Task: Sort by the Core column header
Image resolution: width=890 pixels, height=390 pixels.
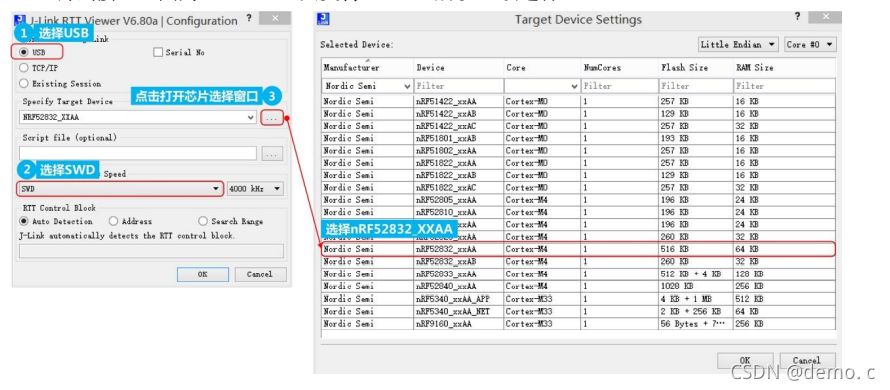Action: [x=542, y=68]
